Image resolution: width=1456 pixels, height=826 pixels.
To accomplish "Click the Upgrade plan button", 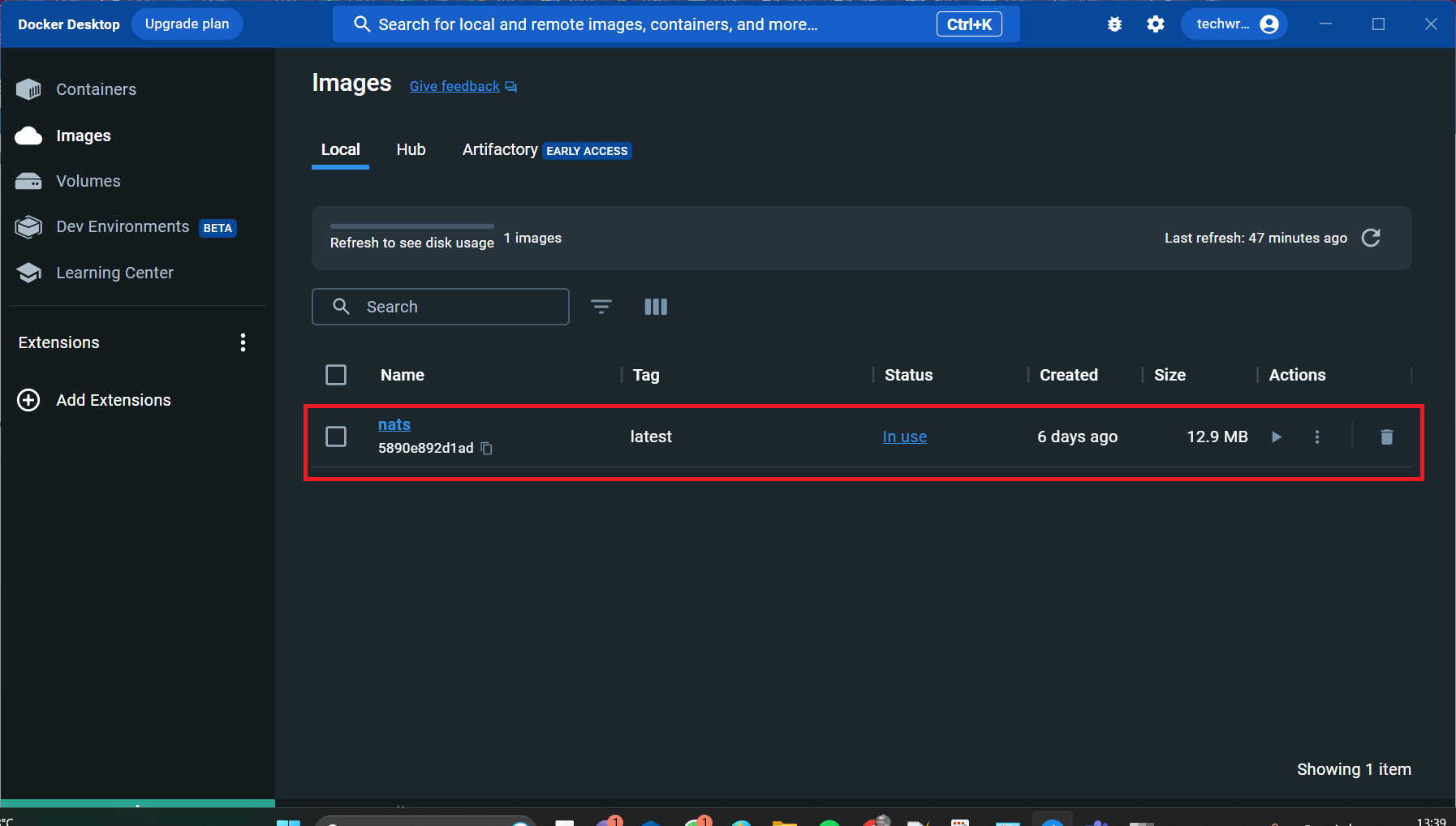I will pyautogui.click(x=187, y=24).
